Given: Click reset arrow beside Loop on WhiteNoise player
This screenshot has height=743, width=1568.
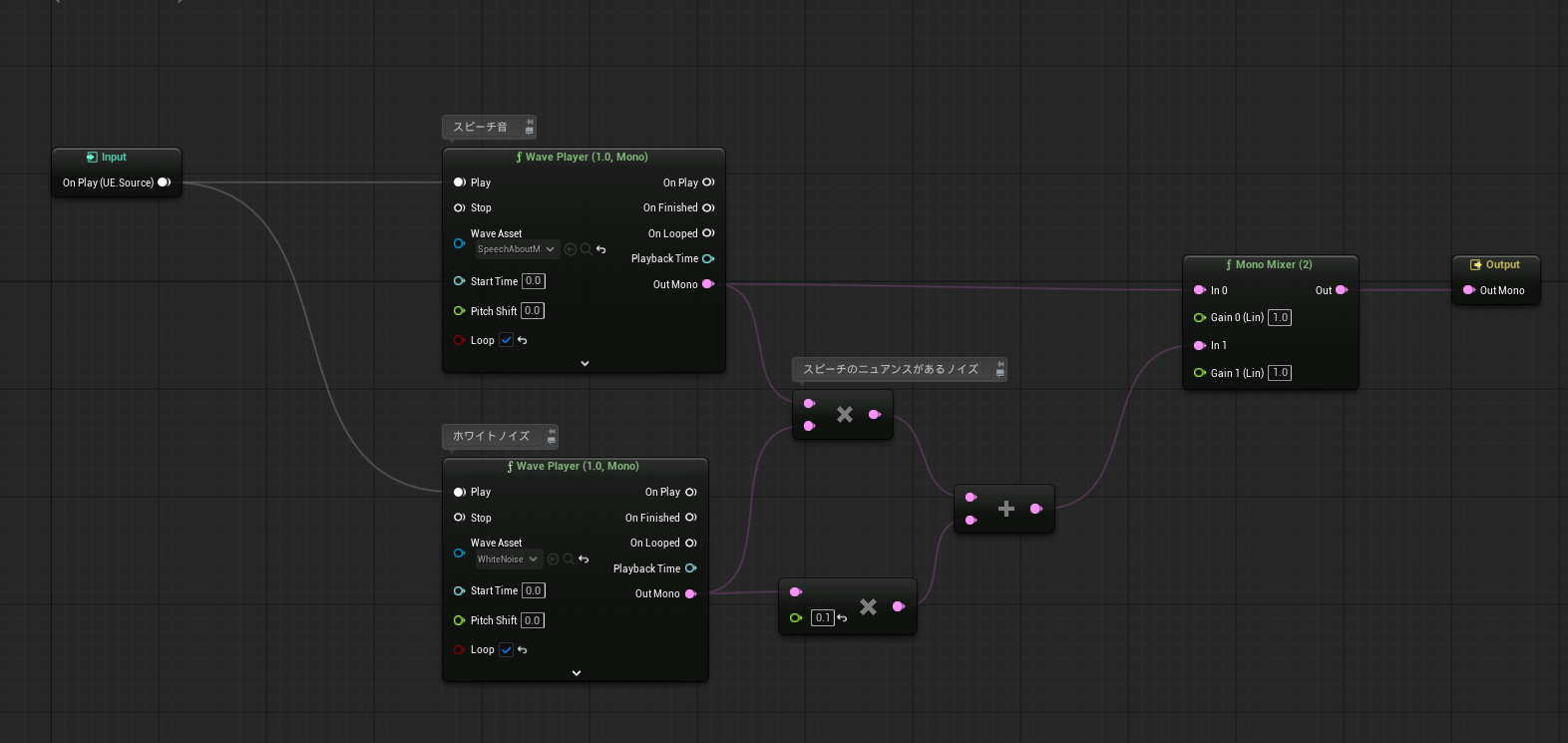Looking at the screenshot, I should [523, 650].
